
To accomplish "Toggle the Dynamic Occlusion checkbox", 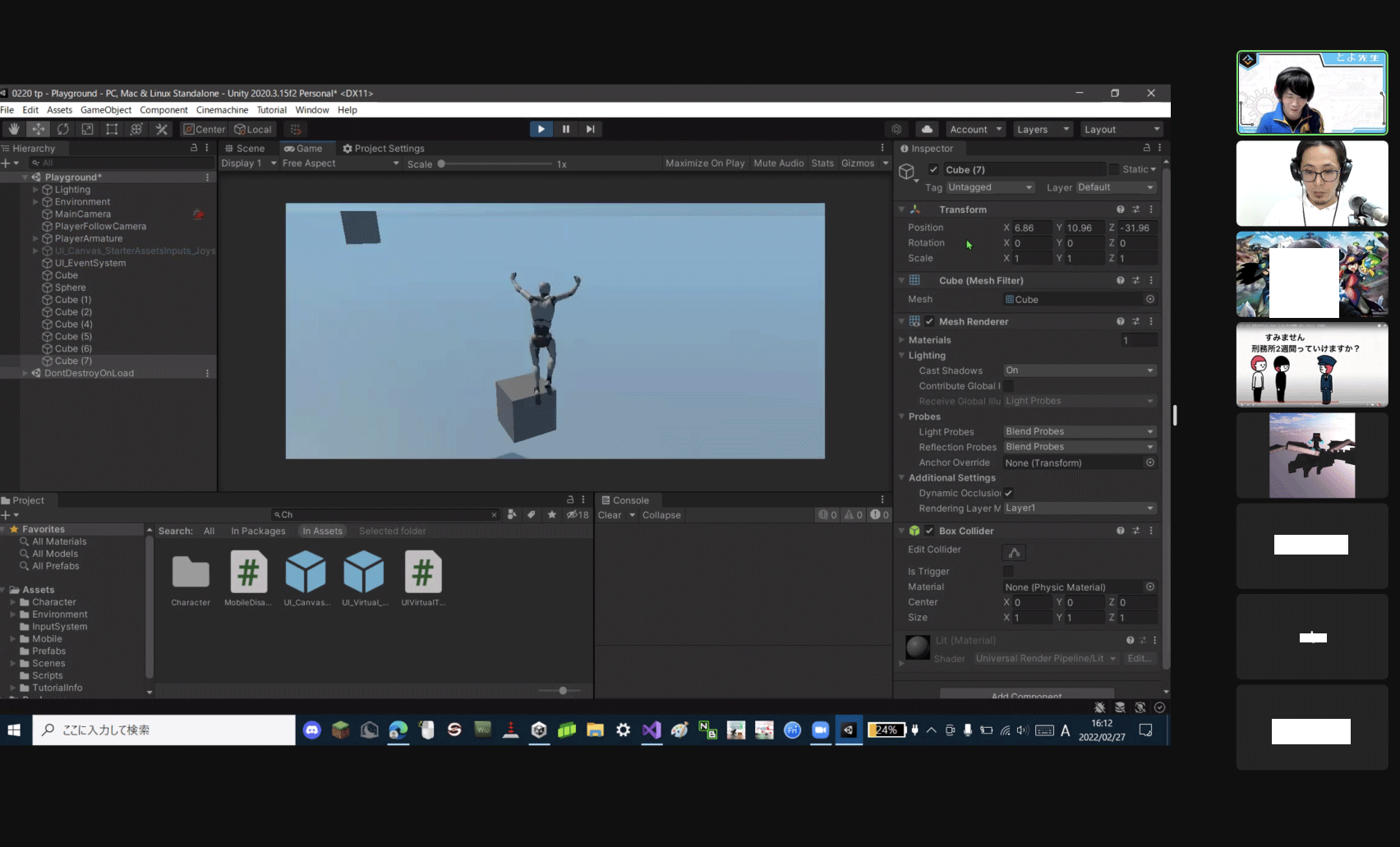I will 1008,493.
